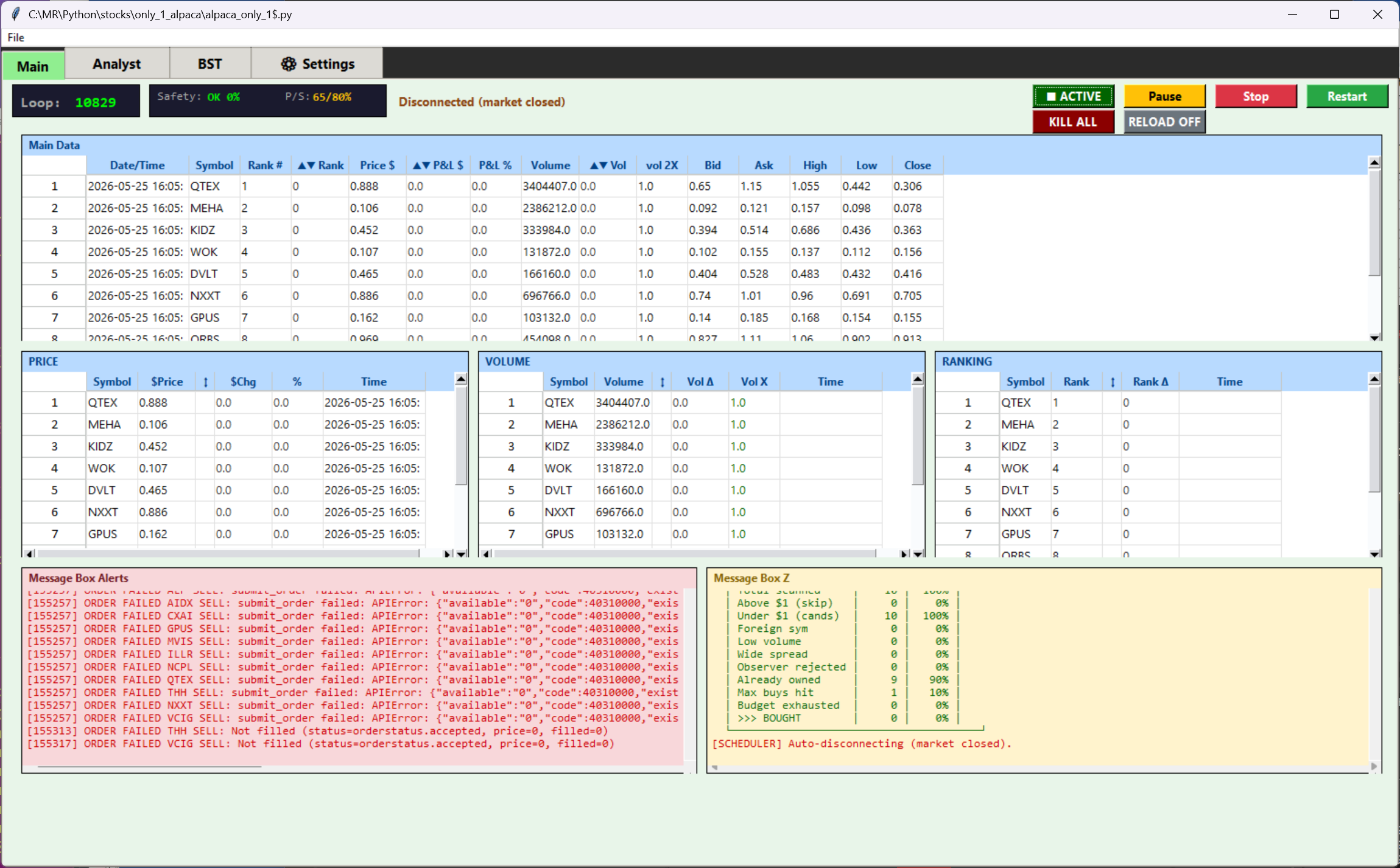Image resolution: width=1400 pixels, height=868 pixels.
Task: Click Message Box Z scroll right arrow
Action: click(x=1373, y=767)
